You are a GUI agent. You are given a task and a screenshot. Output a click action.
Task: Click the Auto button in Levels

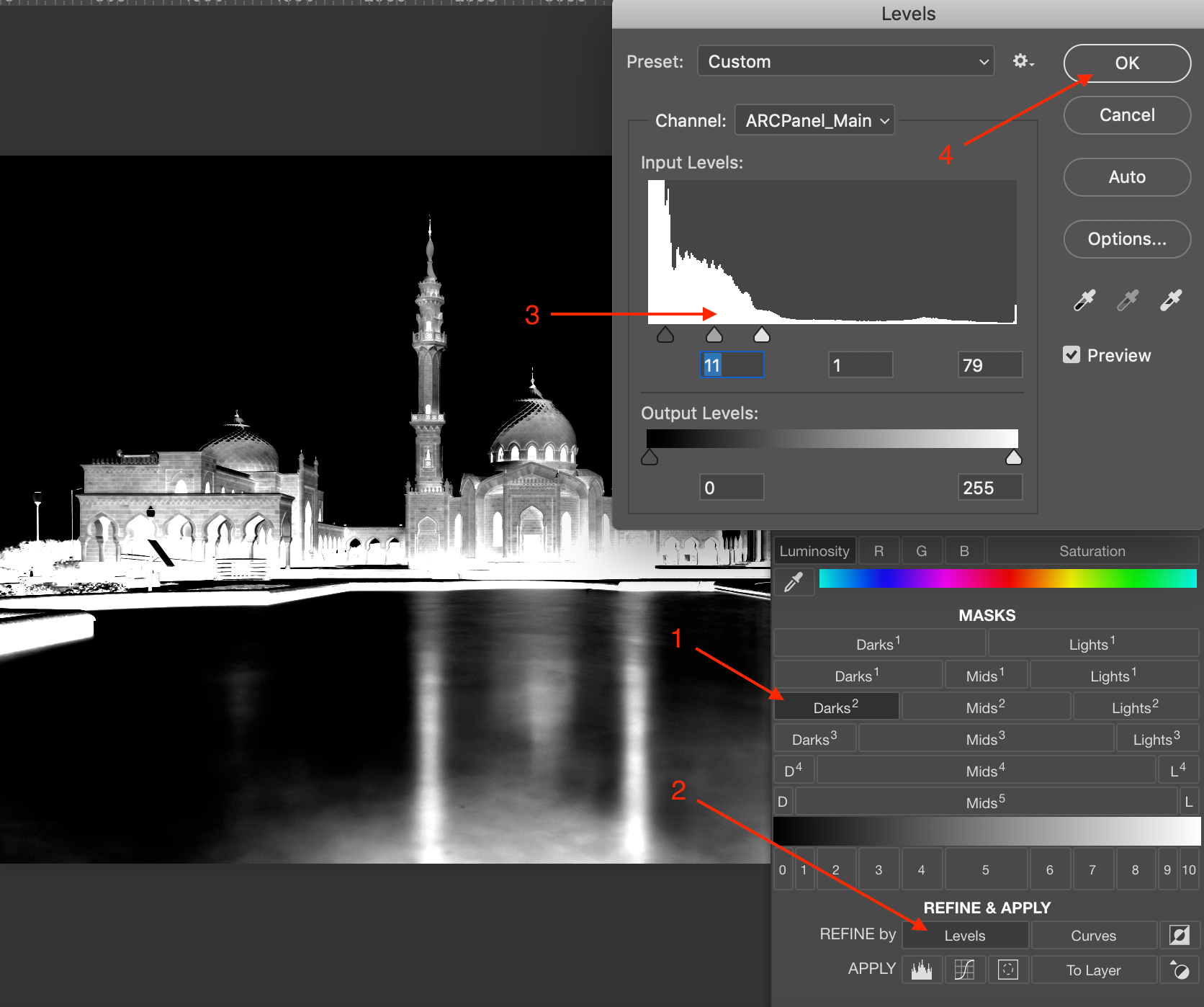coord(1127,177)
